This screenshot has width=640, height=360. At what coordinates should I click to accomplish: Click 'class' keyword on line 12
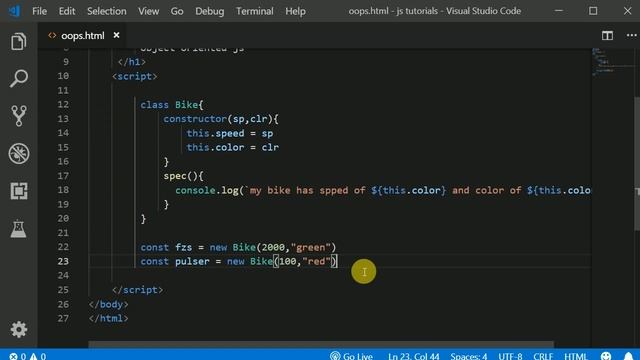[x=154, y=105]
